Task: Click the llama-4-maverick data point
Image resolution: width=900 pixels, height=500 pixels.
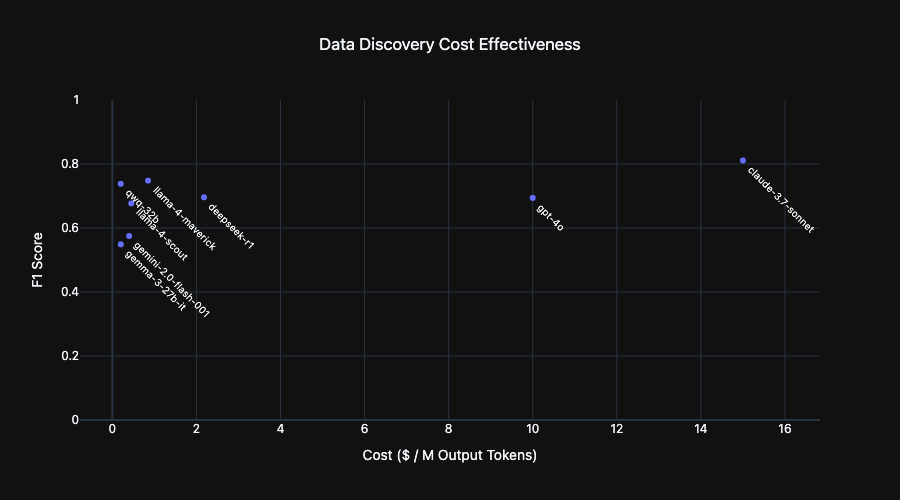Action: 148,181
